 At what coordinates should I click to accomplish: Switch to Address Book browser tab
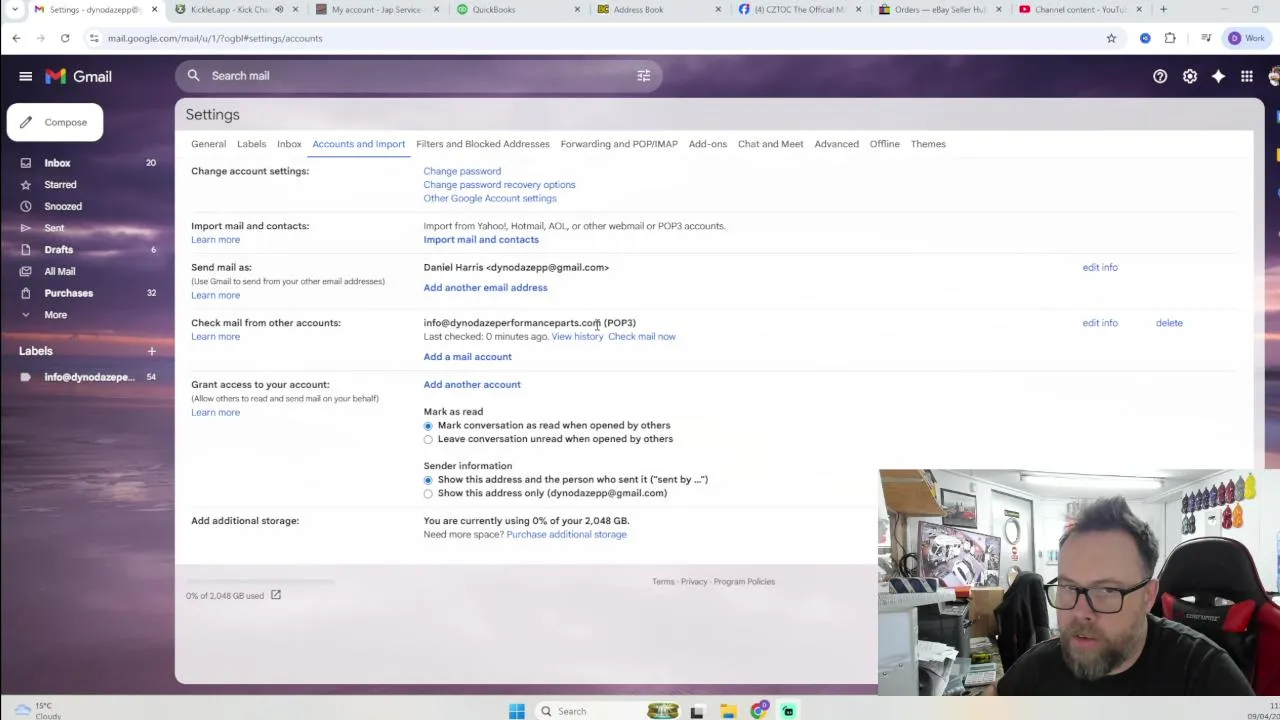[x=659, y=10]
